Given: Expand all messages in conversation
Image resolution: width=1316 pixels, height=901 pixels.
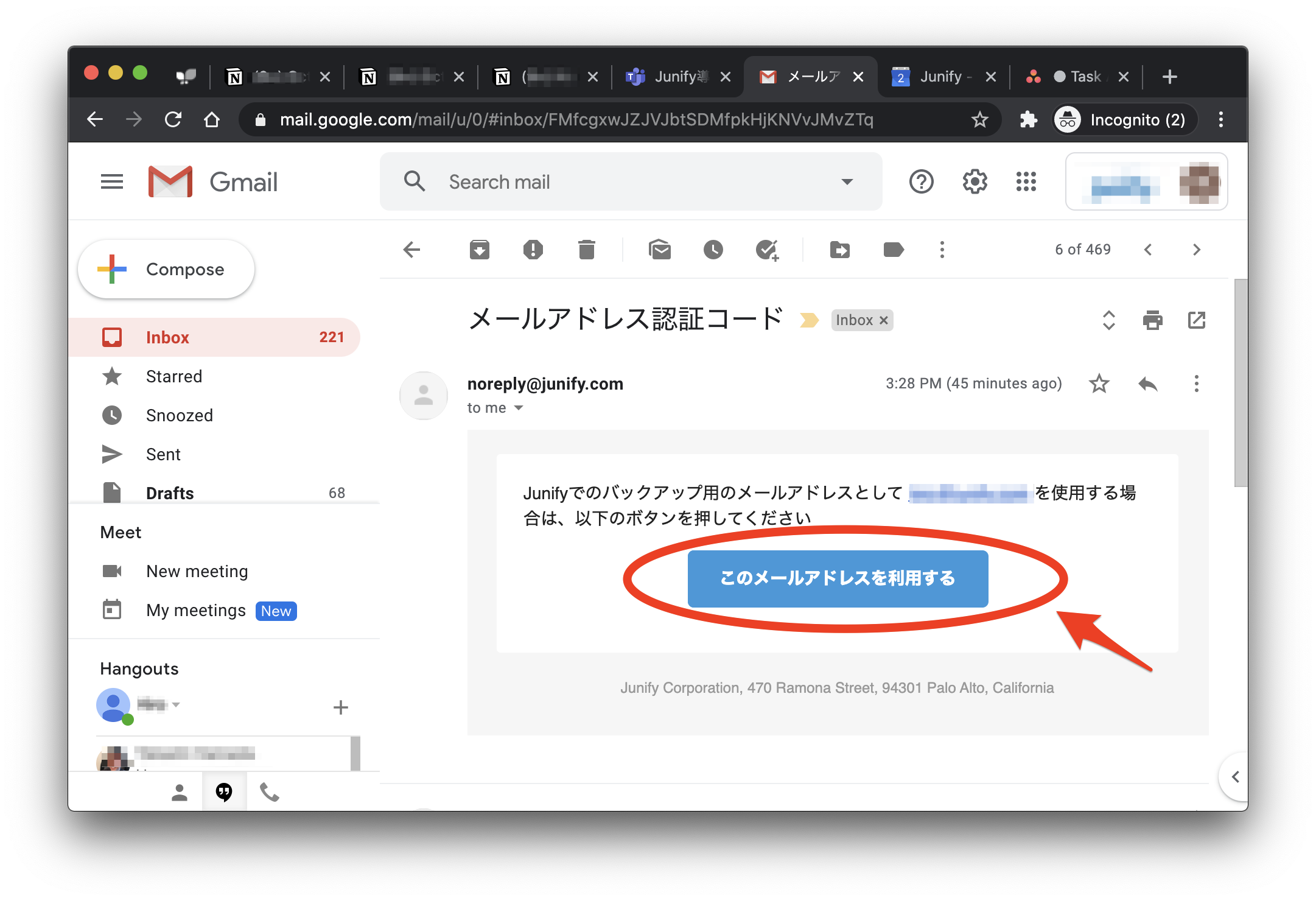Looking at the screenshot, I should (1108, 320).
